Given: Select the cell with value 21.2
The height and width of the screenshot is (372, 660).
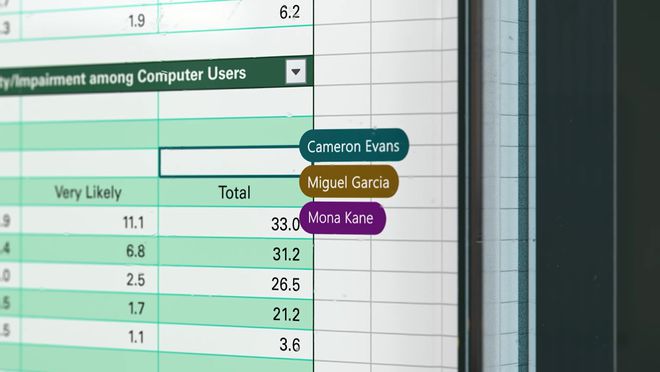Looking at the screenshot, I should 236,312.
